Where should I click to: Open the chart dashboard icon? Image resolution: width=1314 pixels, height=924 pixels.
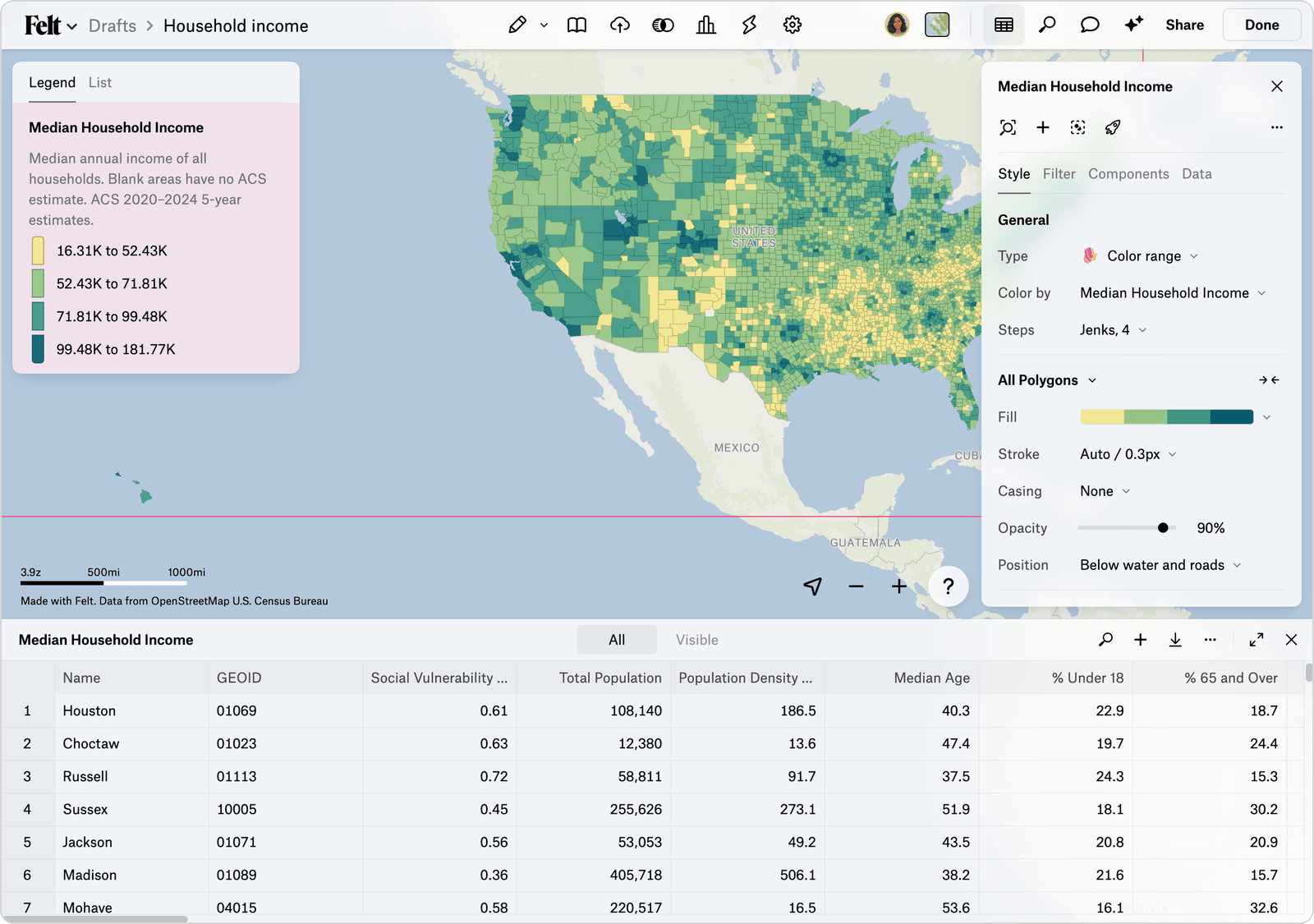[x=706, y=25]
